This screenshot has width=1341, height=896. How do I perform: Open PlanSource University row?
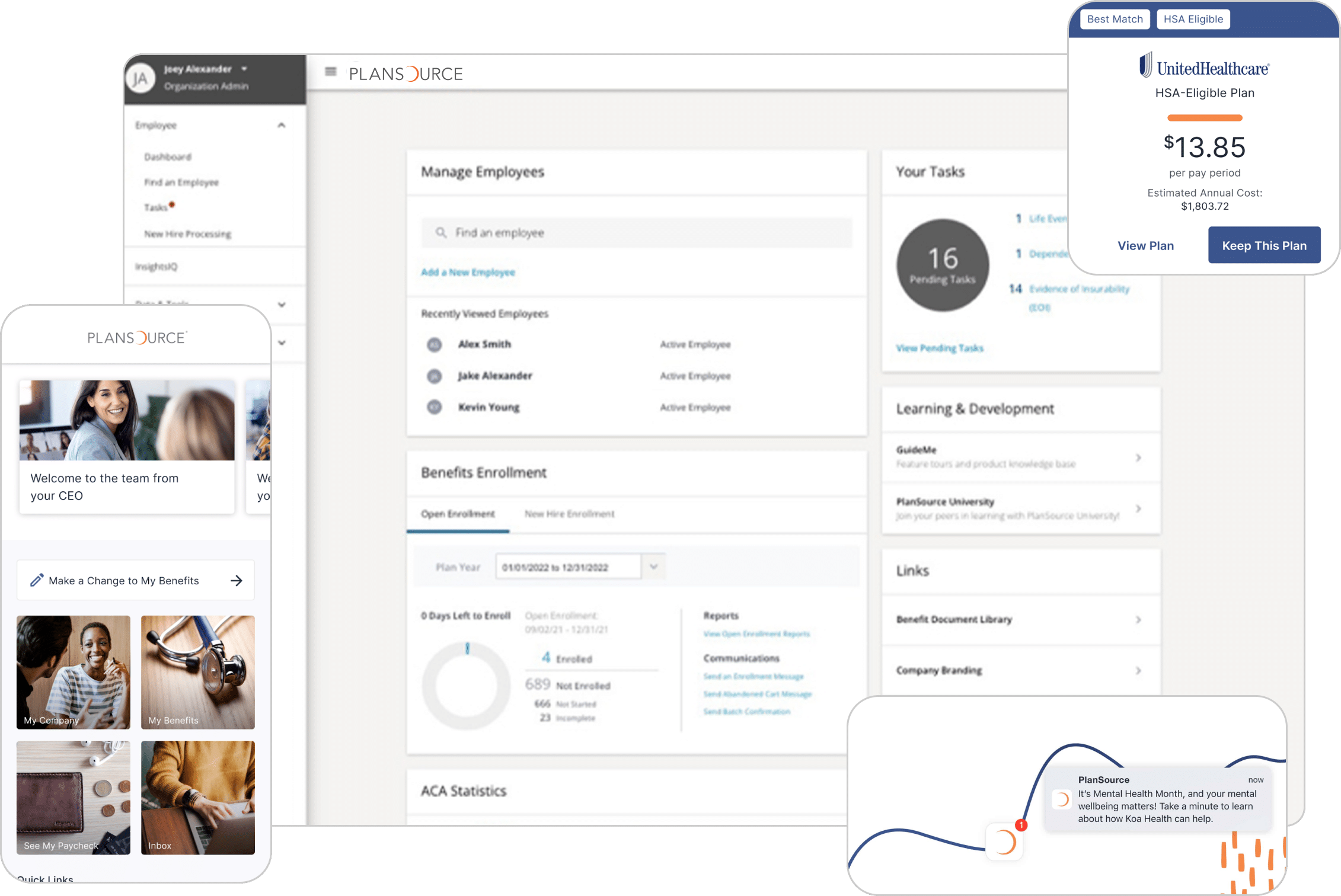(x=1021, y=508)
